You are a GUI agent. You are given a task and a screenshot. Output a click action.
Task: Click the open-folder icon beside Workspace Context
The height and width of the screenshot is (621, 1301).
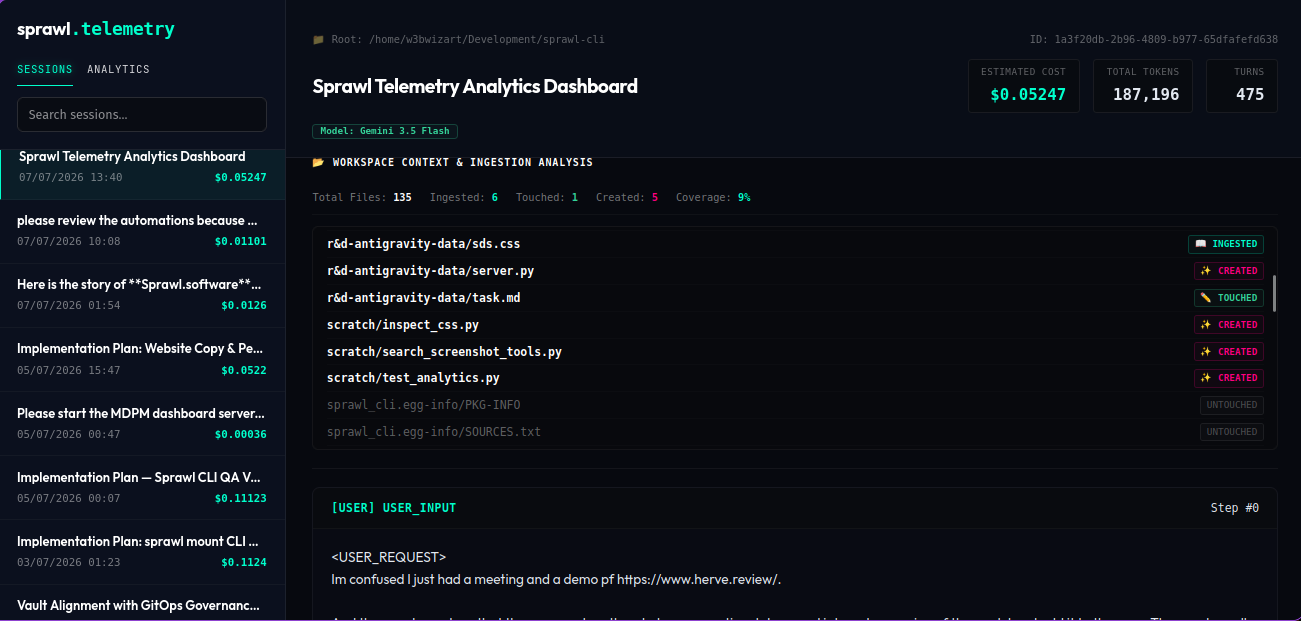318,162
